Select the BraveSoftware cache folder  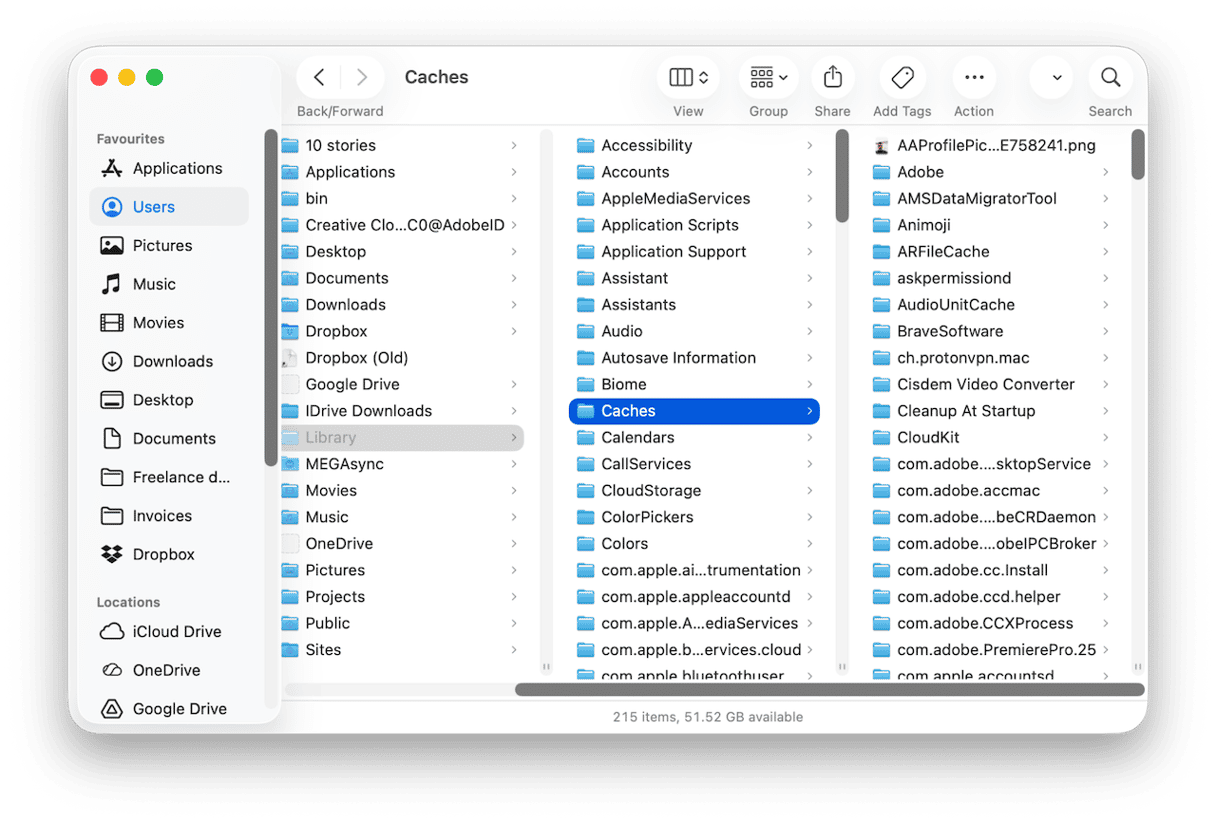pos(949,331)
